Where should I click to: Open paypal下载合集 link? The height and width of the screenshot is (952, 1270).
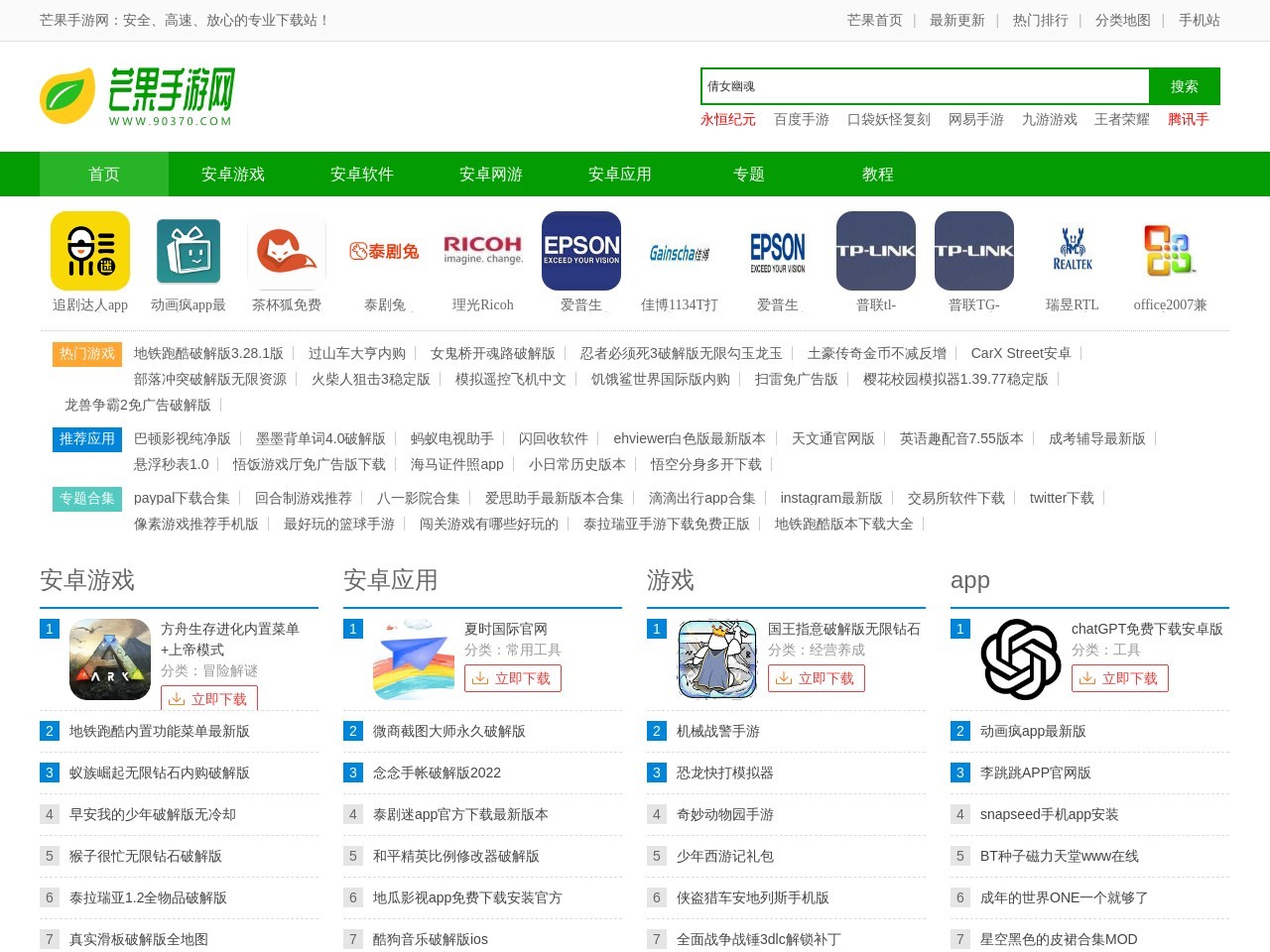tap(182, 498)
